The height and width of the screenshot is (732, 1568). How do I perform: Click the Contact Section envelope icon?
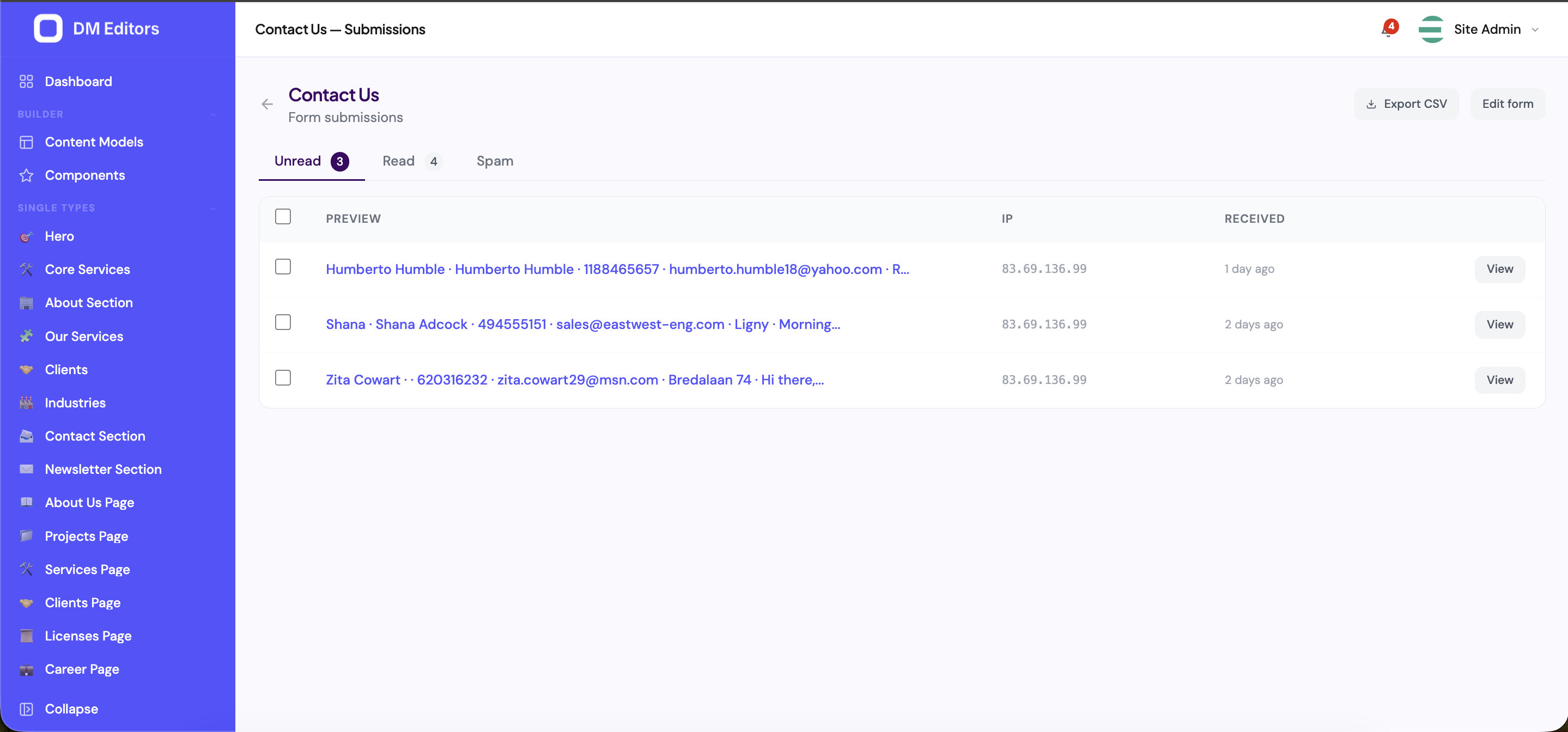pos(26,436)
